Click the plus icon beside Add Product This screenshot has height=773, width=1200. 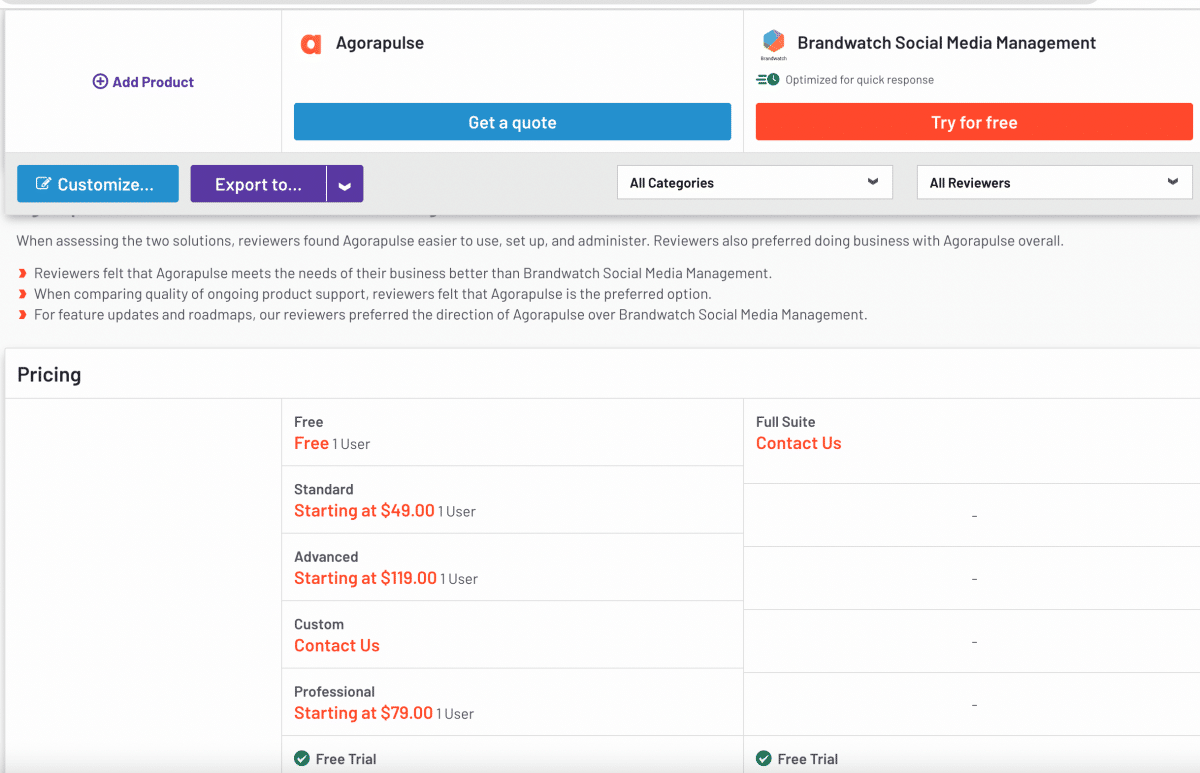100,82
